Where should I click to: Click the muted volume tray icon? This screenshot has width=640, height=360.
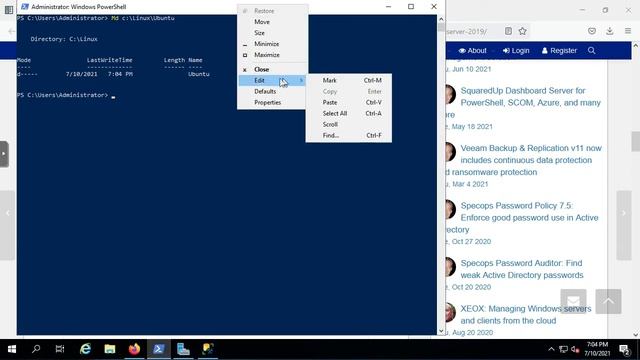click(576, 349)
